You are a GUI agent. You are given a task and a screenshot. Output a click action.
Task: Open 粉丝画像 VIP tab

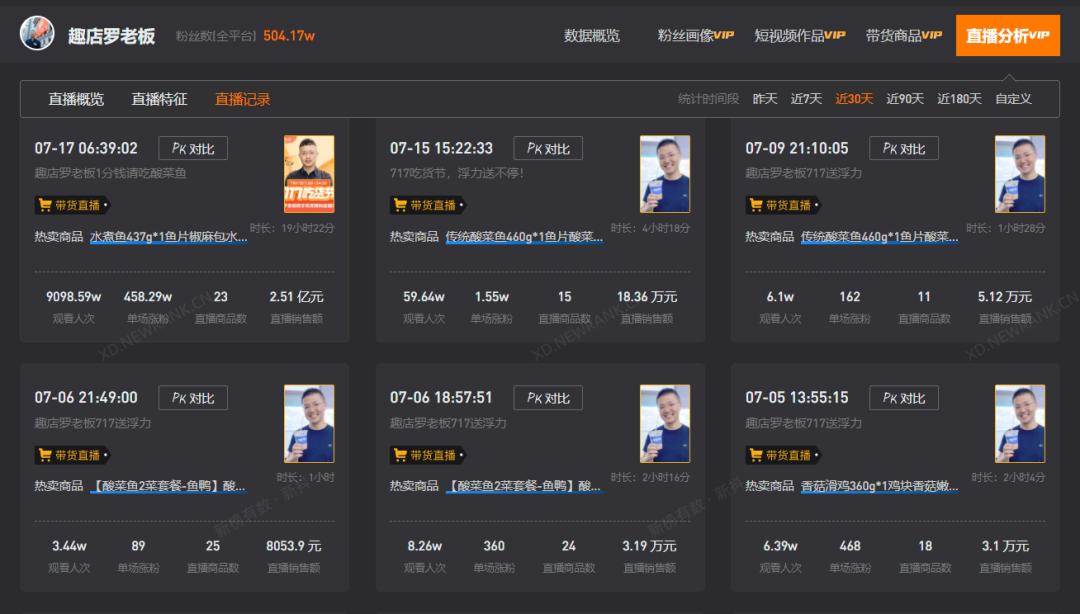click(x=695, y=36)
